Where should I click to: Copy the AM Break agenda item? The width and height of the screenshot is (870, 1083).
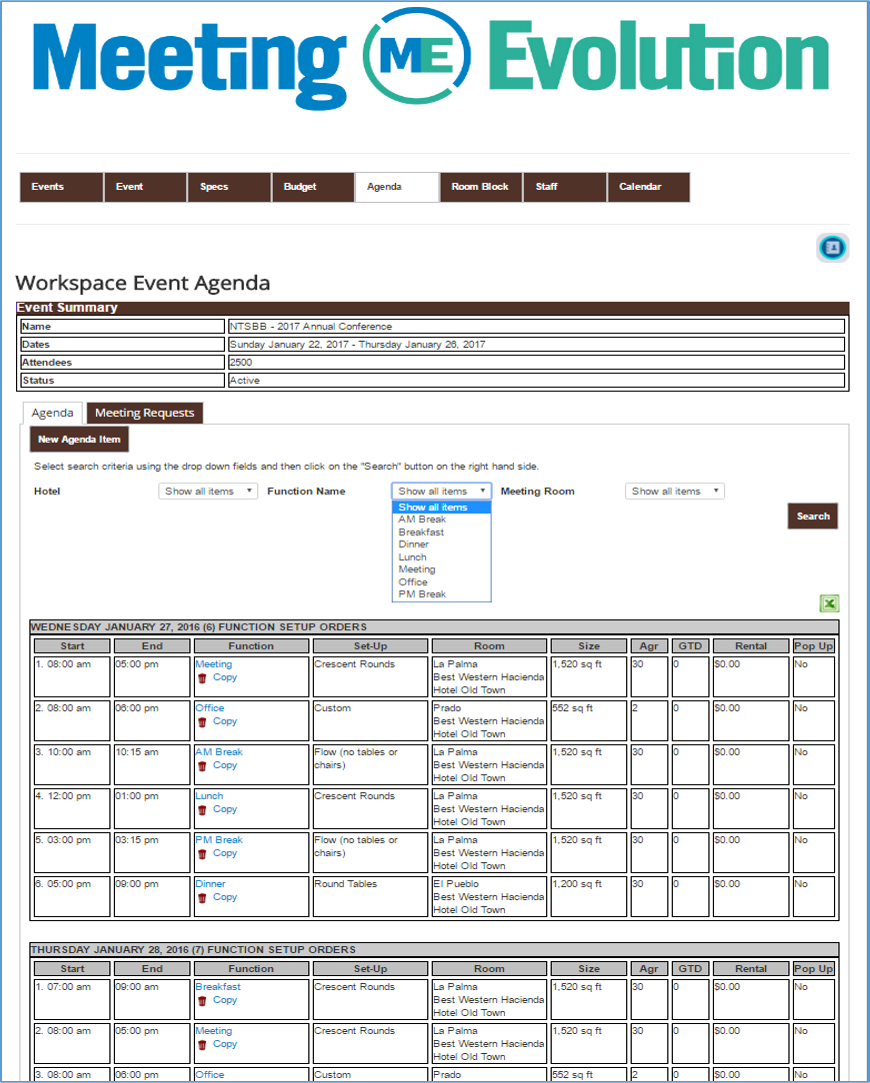click(224, 765)
